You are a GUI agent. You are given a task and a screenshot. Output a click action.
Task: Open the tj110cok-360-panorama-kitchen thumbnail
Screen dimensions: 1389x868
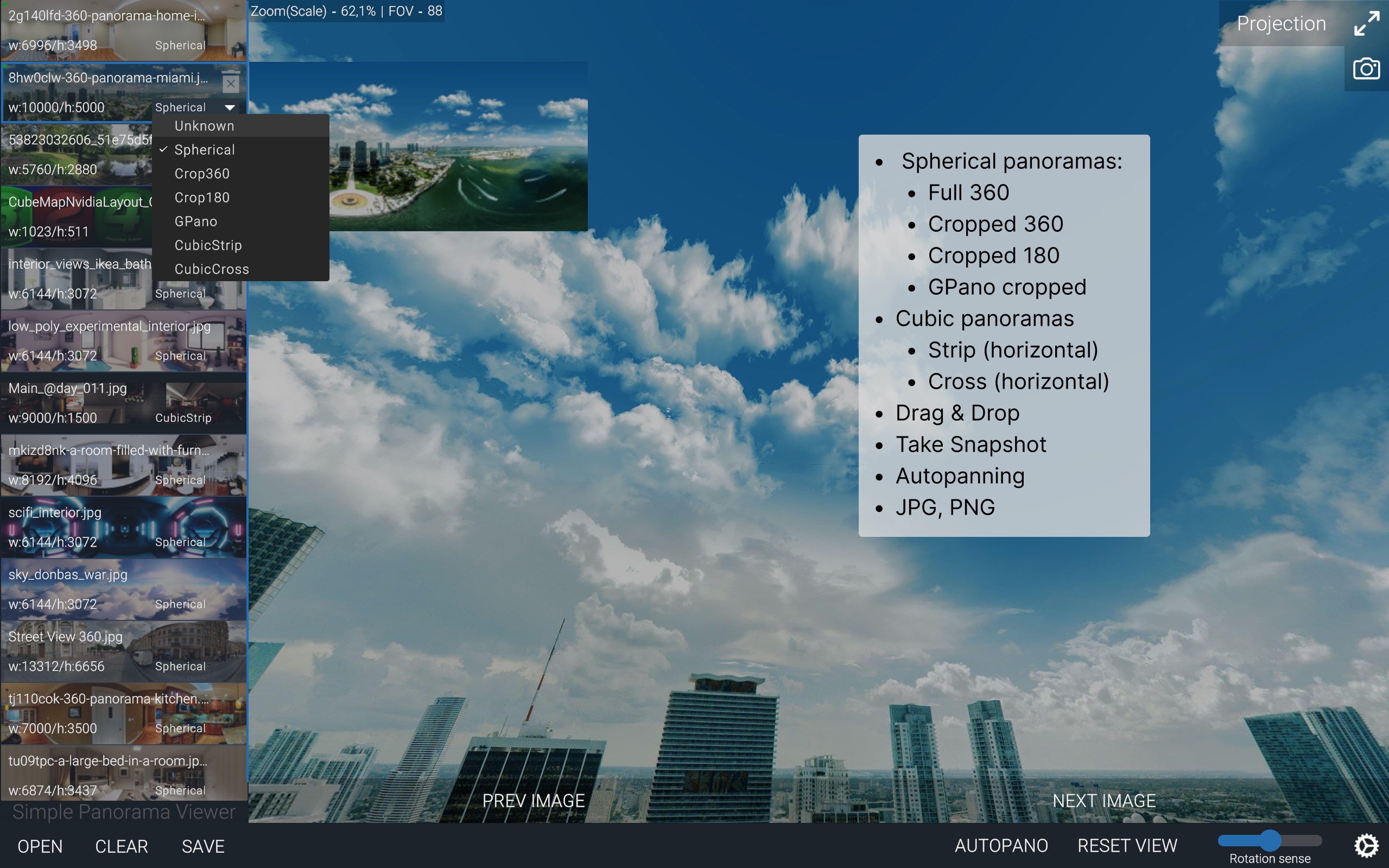[x=123, y=714]
